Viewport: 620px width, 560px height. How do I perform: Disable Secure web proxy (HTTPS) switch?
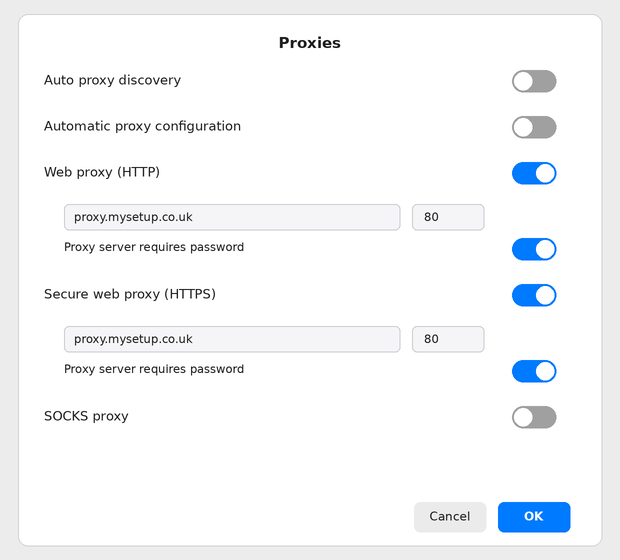[x=534, y=295]
